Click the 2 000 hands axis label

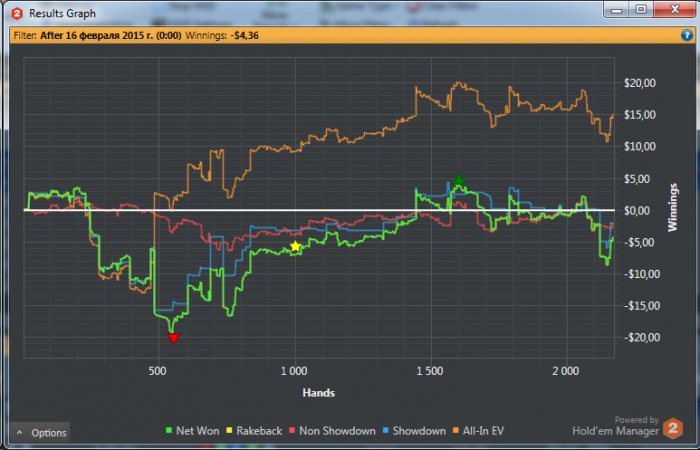(565, 371)
